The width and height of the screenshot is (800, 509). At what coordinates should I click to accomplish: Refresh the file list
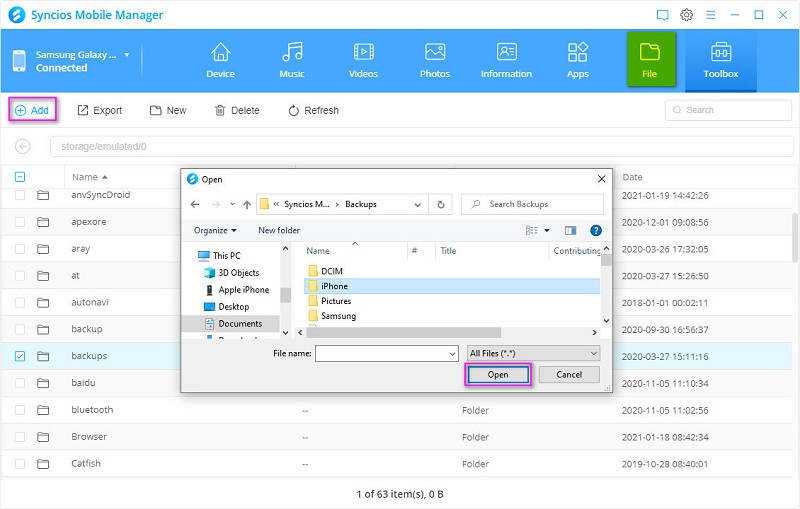[x=313, y=110]
